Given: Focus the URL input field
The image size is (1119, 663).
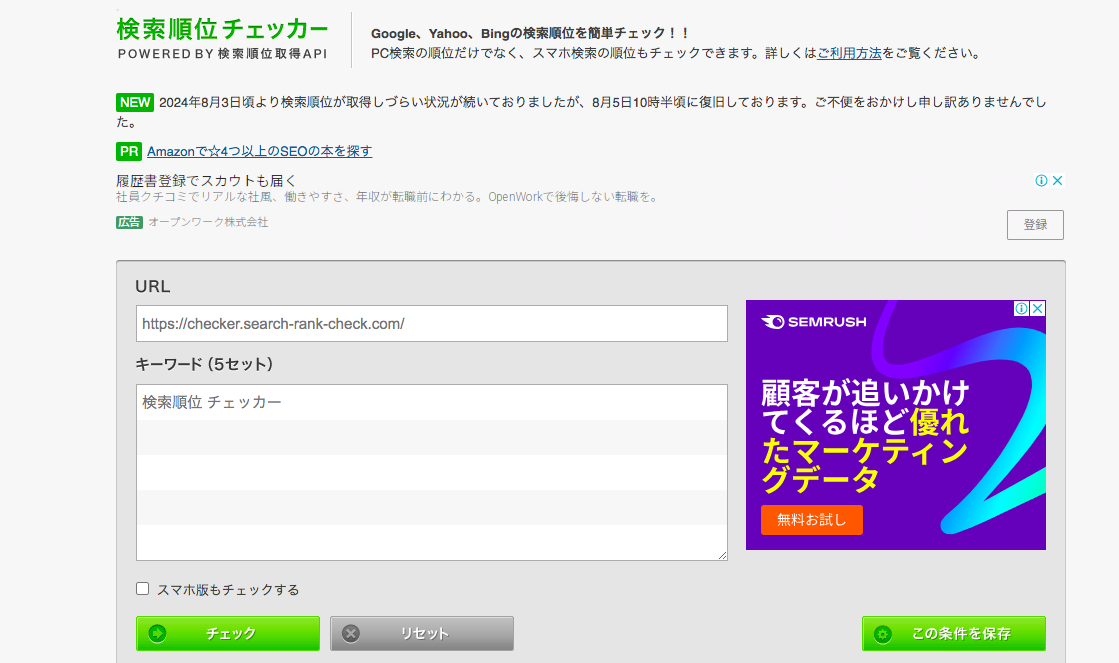Looking at the screenshot, I should [x=431, y=324].
